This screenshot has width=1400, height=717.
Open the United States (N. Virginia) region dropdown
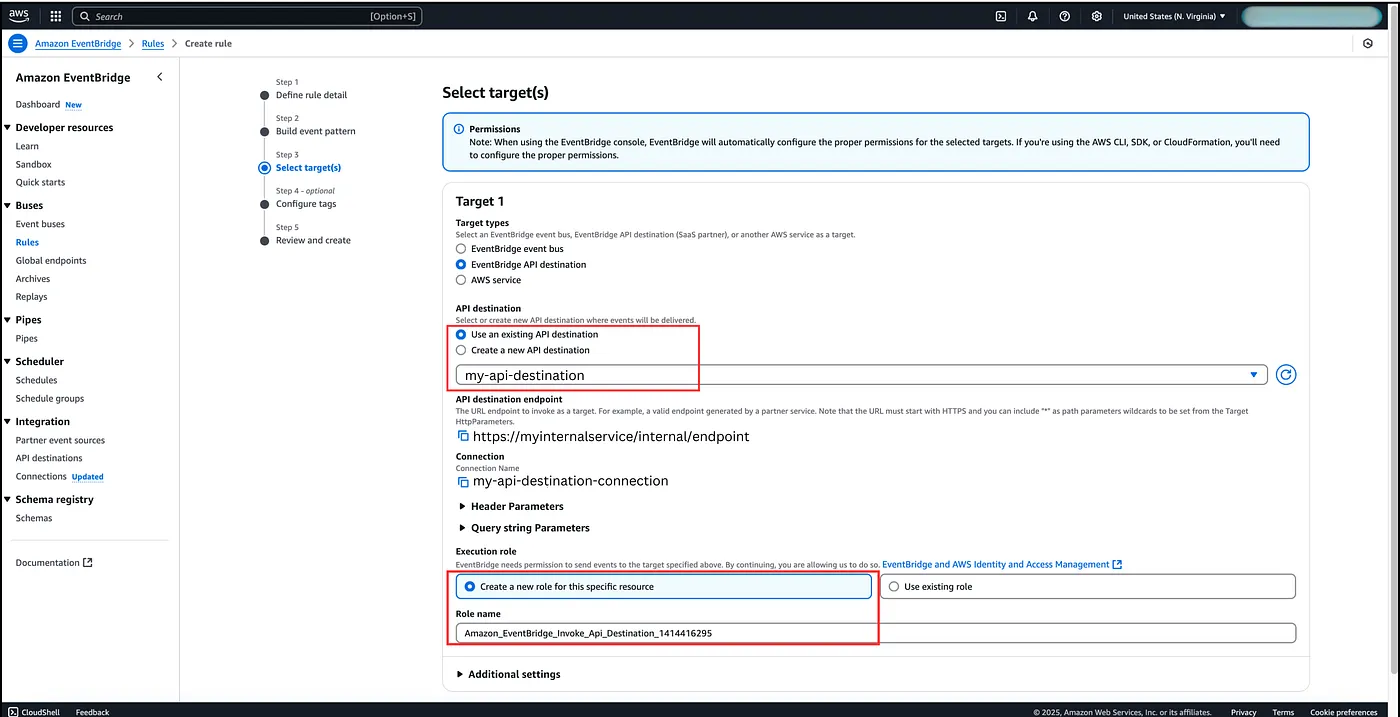point(1174,16)
